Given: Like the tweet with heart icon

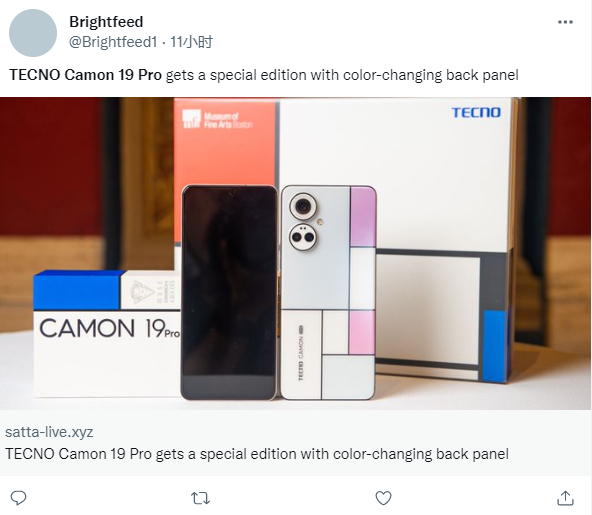Looking at the screenshot, I should pyautogui.click(x=383, y=498).
